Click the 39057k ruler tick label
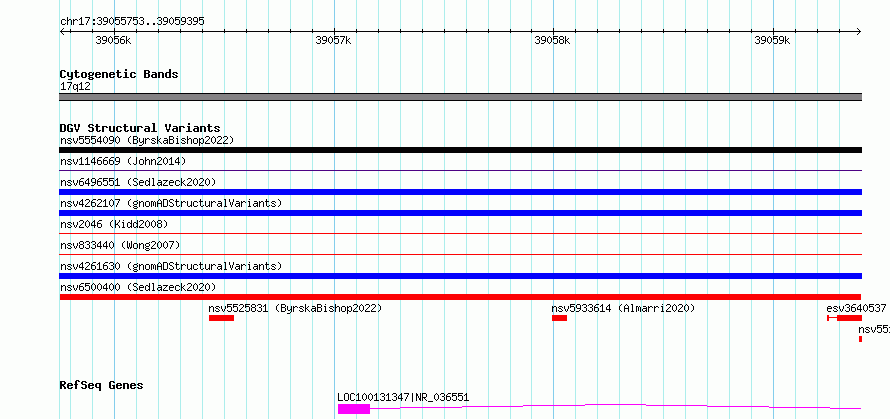 [333, 40]
